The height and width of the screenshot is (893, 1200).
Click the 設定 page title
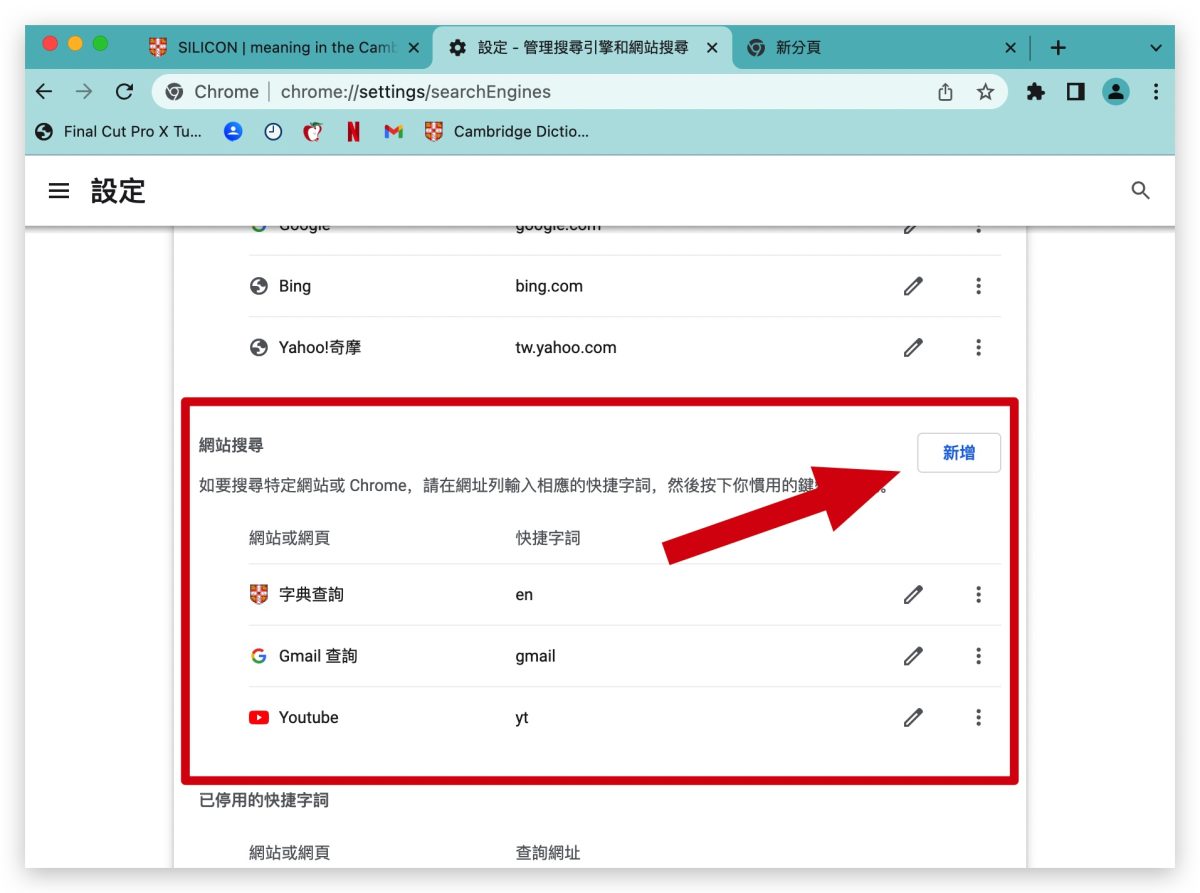click(118, 191)
